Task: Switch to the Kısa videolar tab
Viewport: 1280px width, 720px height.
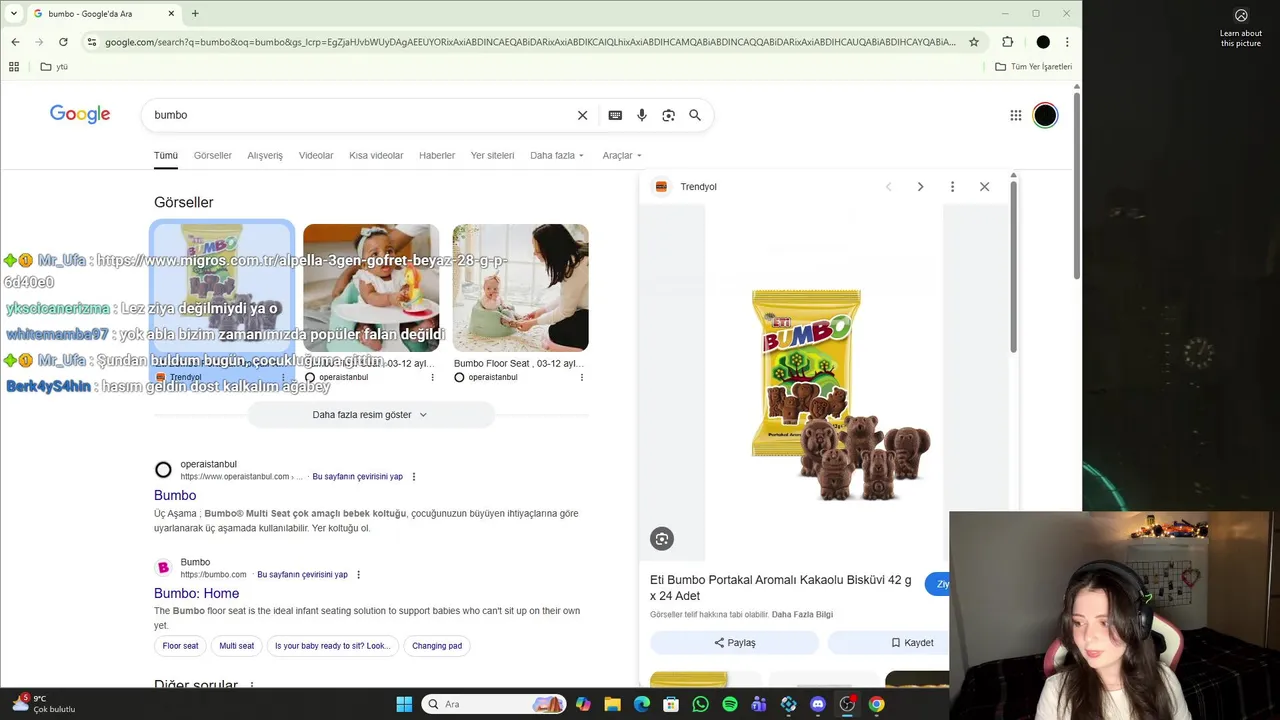Action: (376, 156)
